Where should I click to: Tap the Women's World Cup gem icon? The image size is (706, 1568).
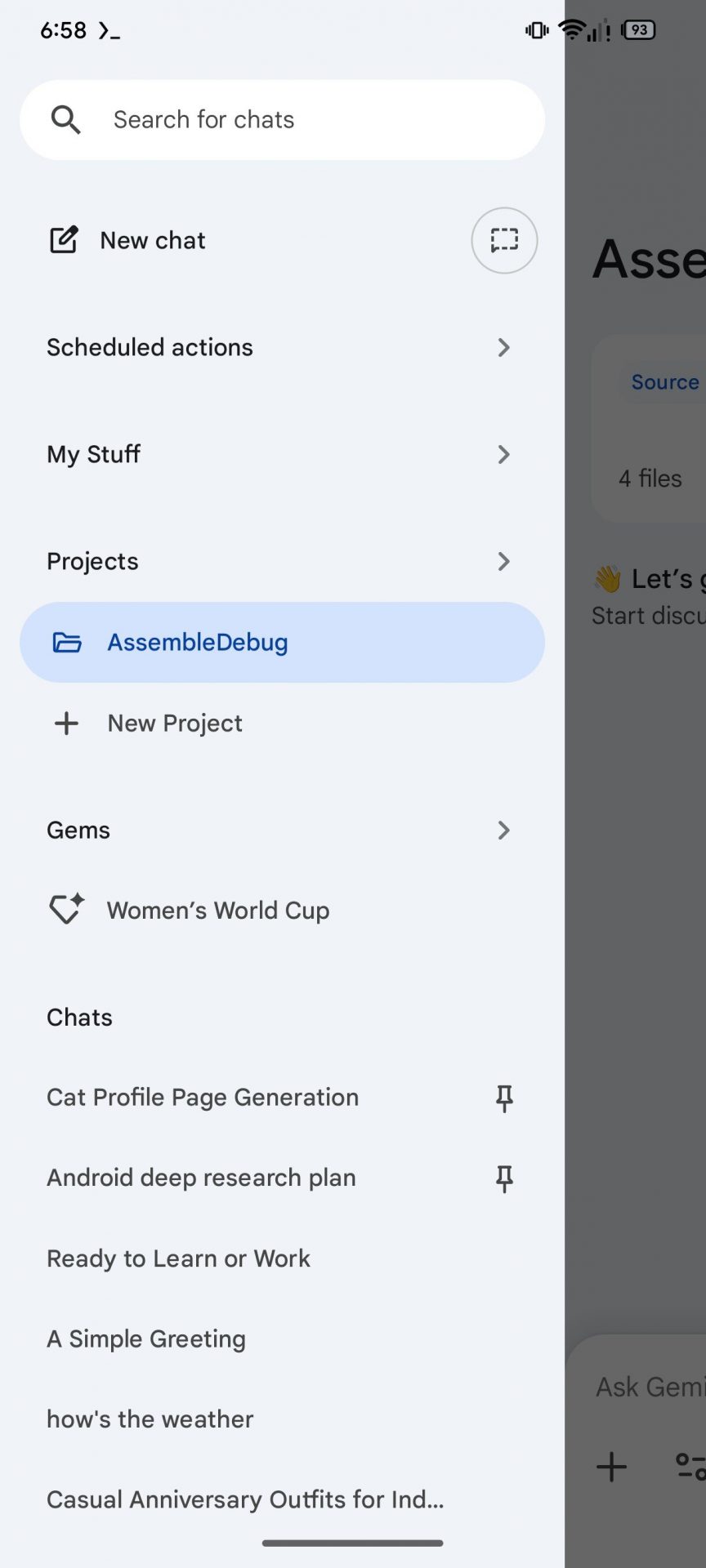(66, 909)
